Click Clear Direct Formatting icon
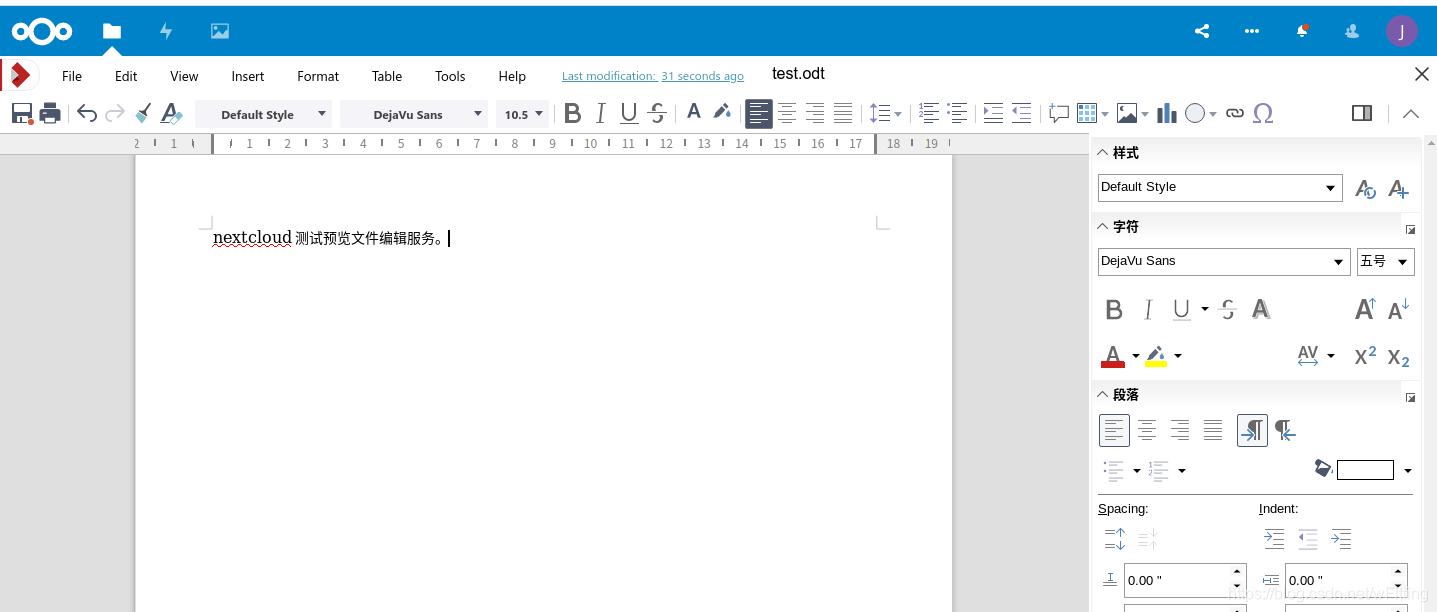1437x612 pixels. point(172,114)
